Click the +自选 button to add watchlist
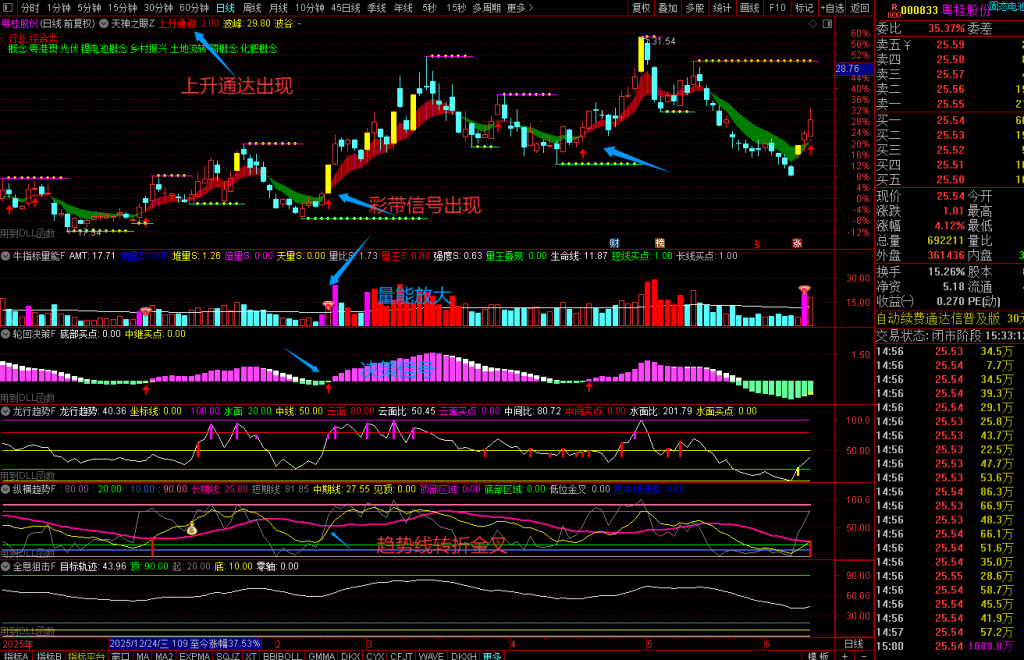1024x660 pixels. coord(832,8)
